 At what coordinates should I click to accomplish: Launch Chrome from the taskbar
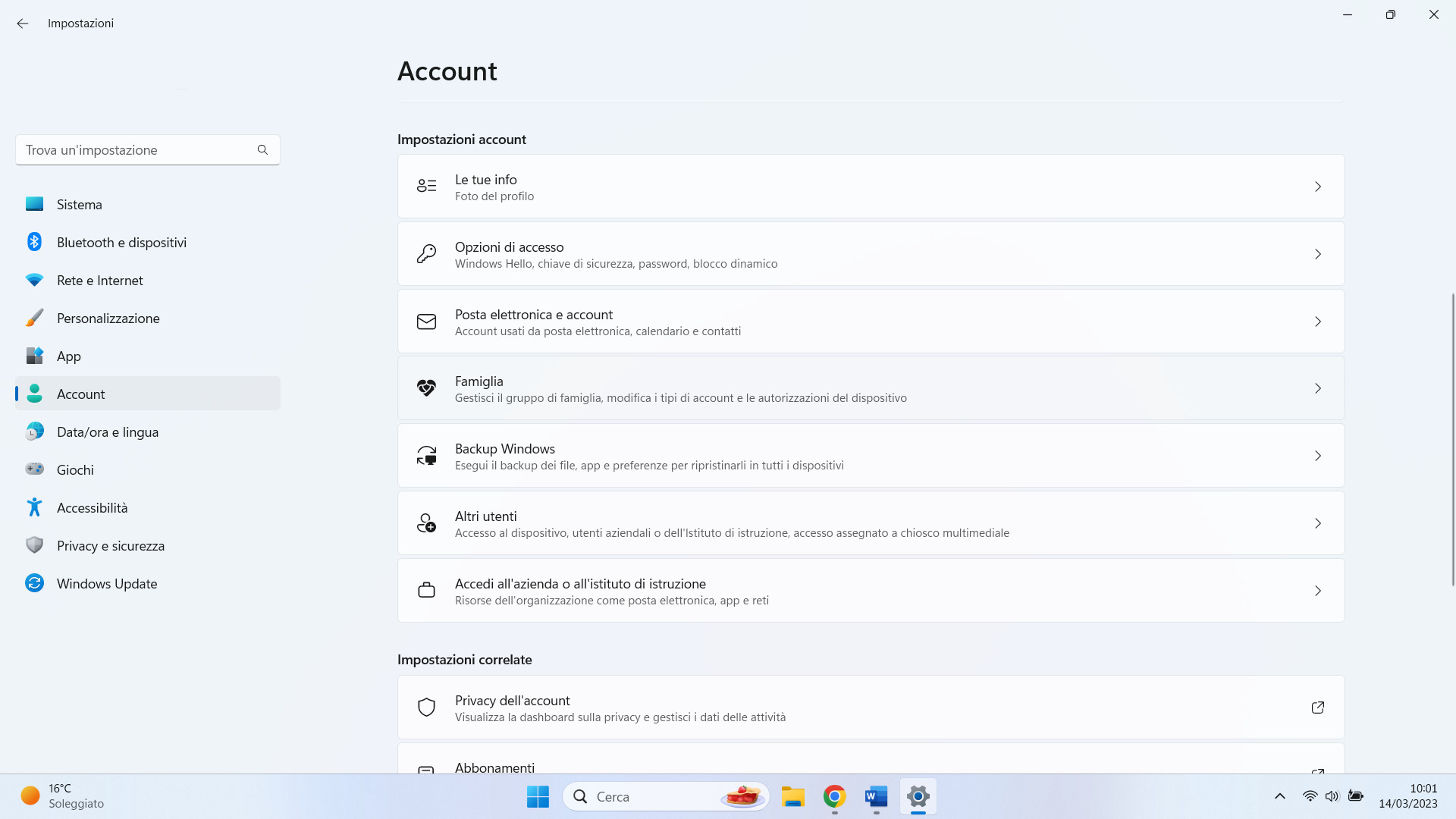[x=834, y=797]
